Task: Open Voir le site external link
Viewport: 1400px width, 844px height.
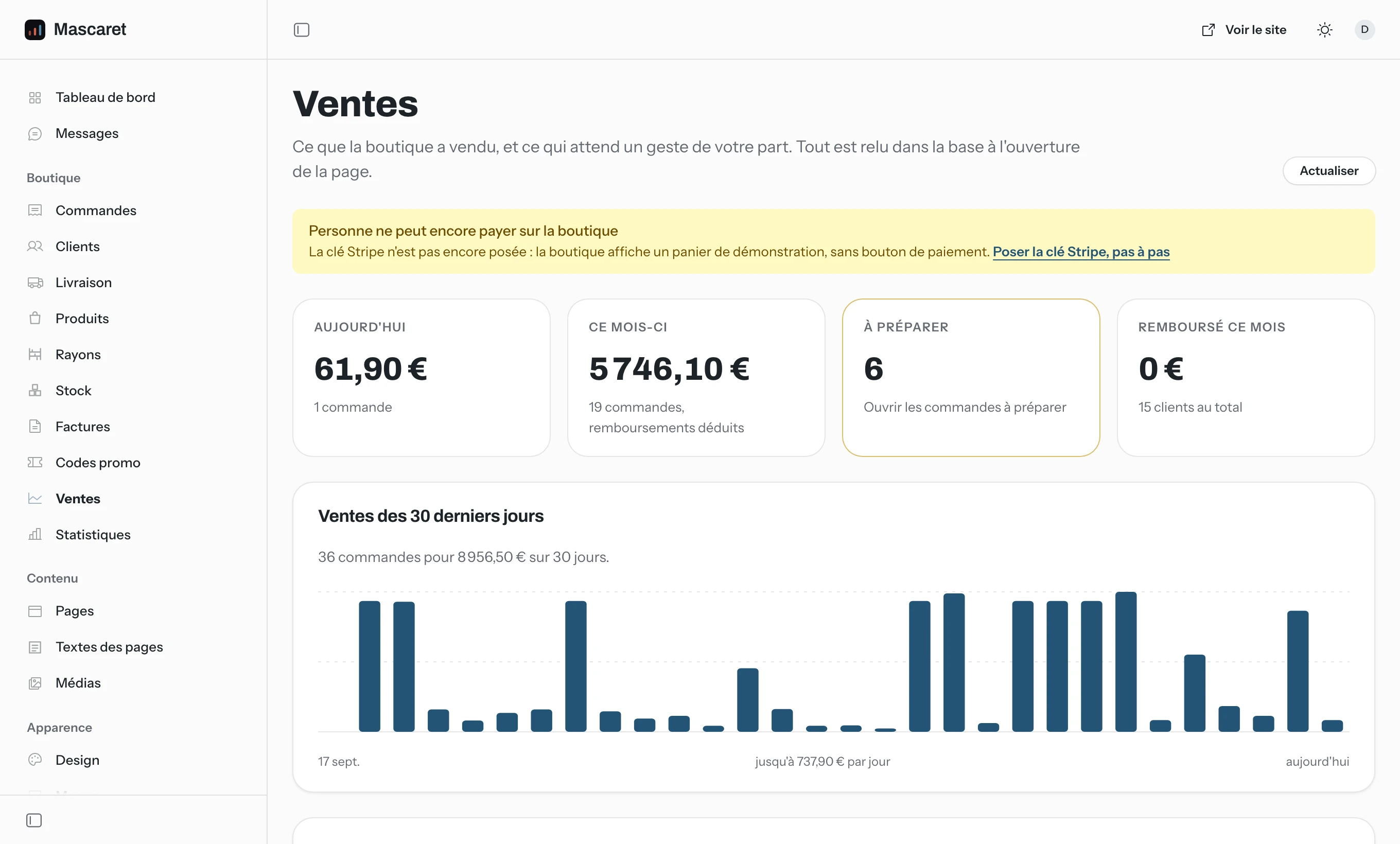Action: pos(1244,29)
